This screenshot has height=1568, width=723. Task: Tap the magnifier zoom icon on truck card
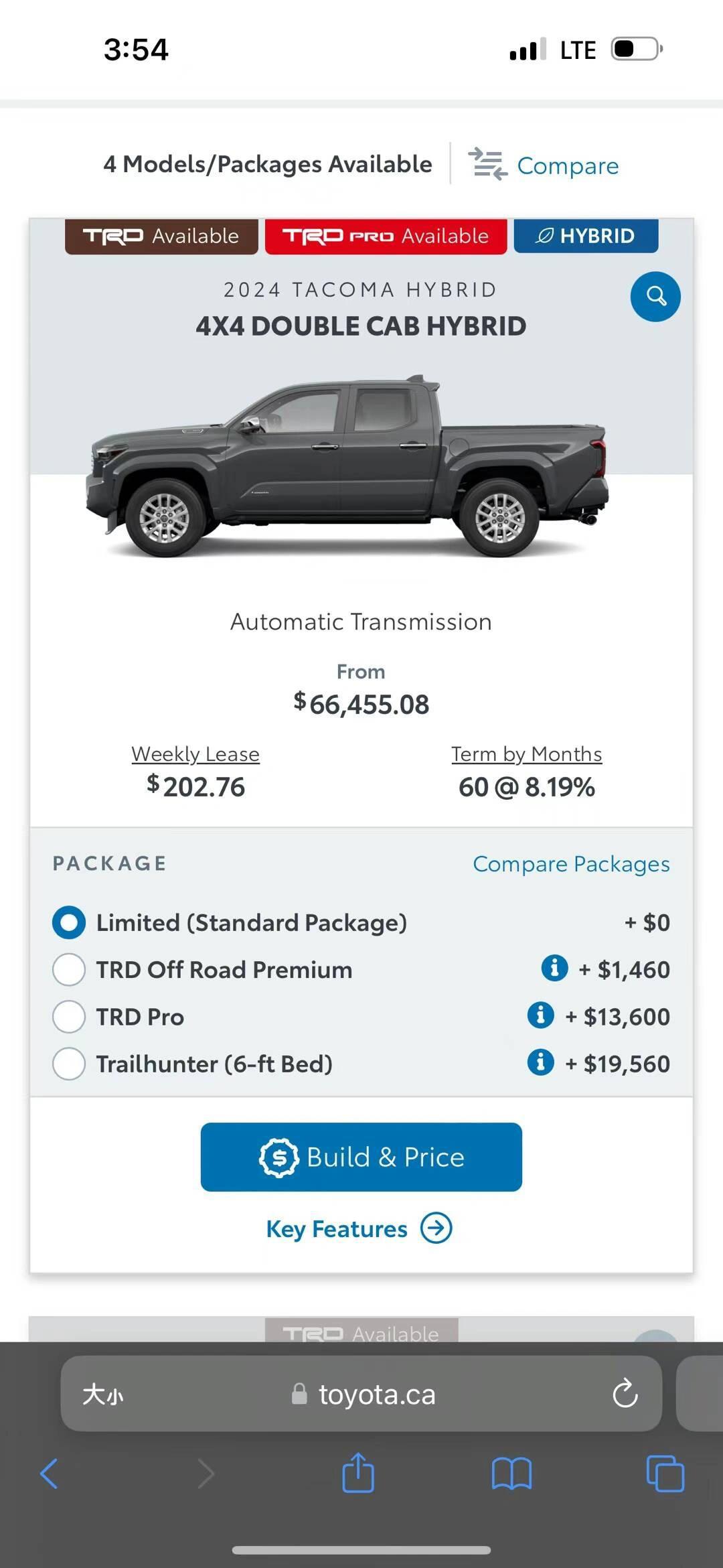point(655,296)
